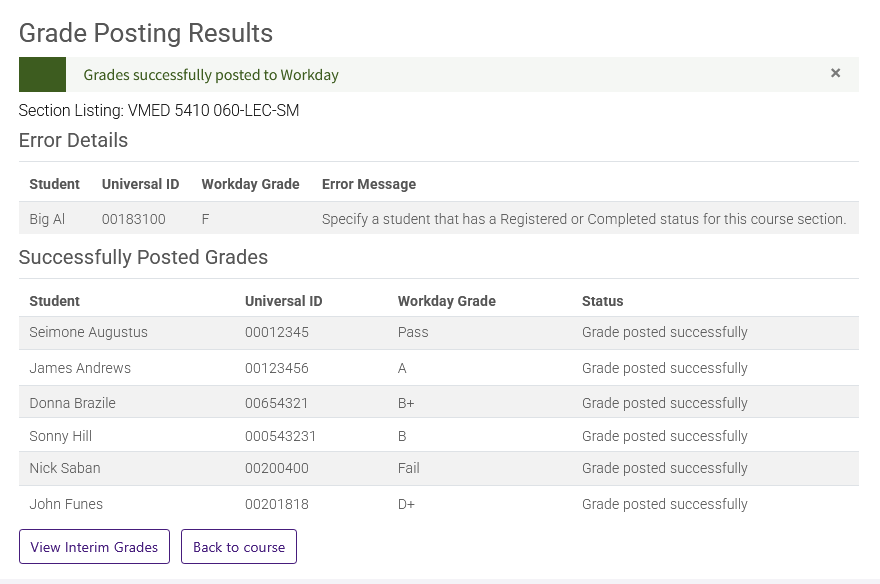
Task: Click the Error Details section heading
Action: 72,140
